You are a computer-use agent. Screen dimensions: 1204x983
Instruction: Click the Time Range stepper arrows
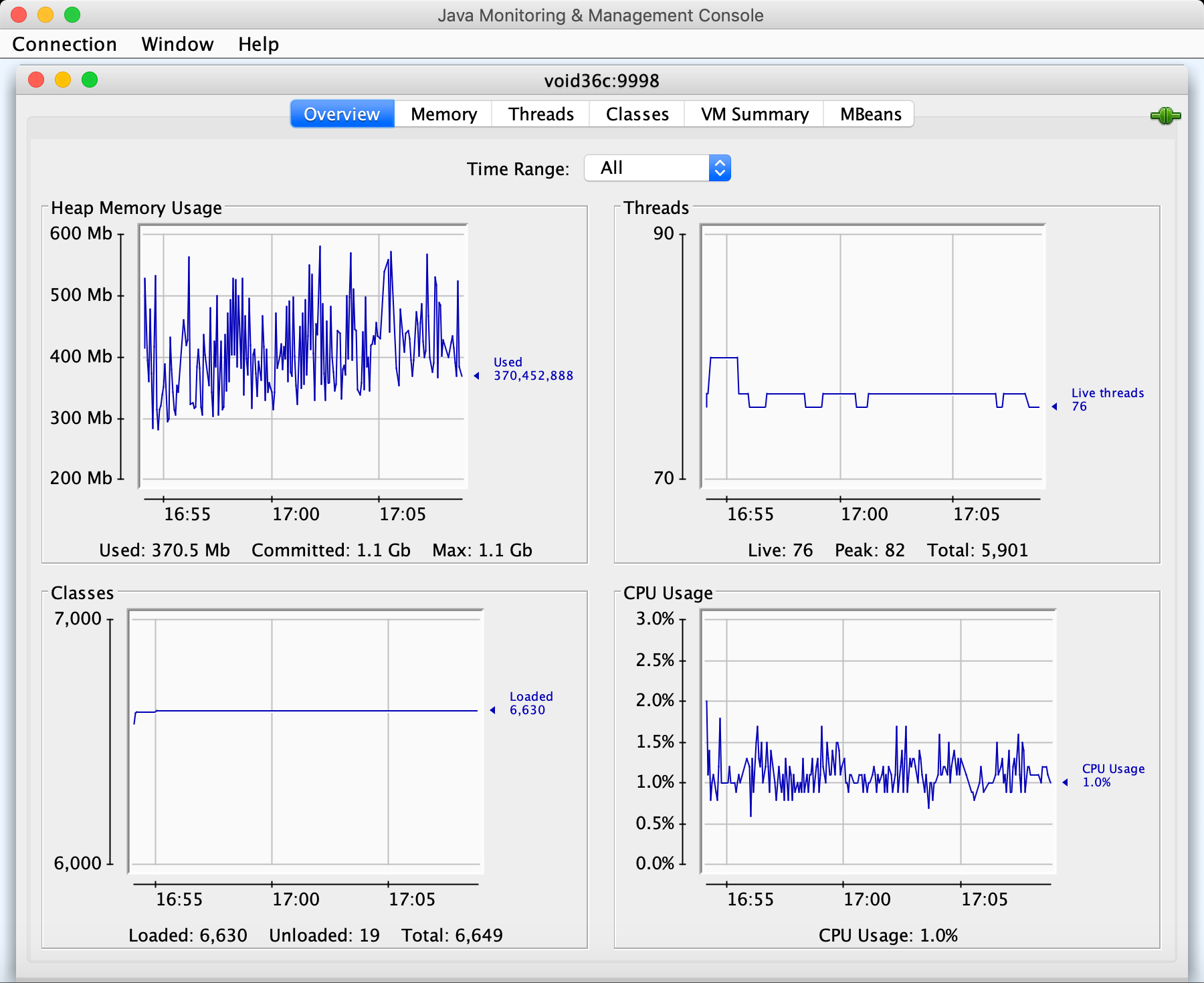pyautogui.click(x=718, y=168)
